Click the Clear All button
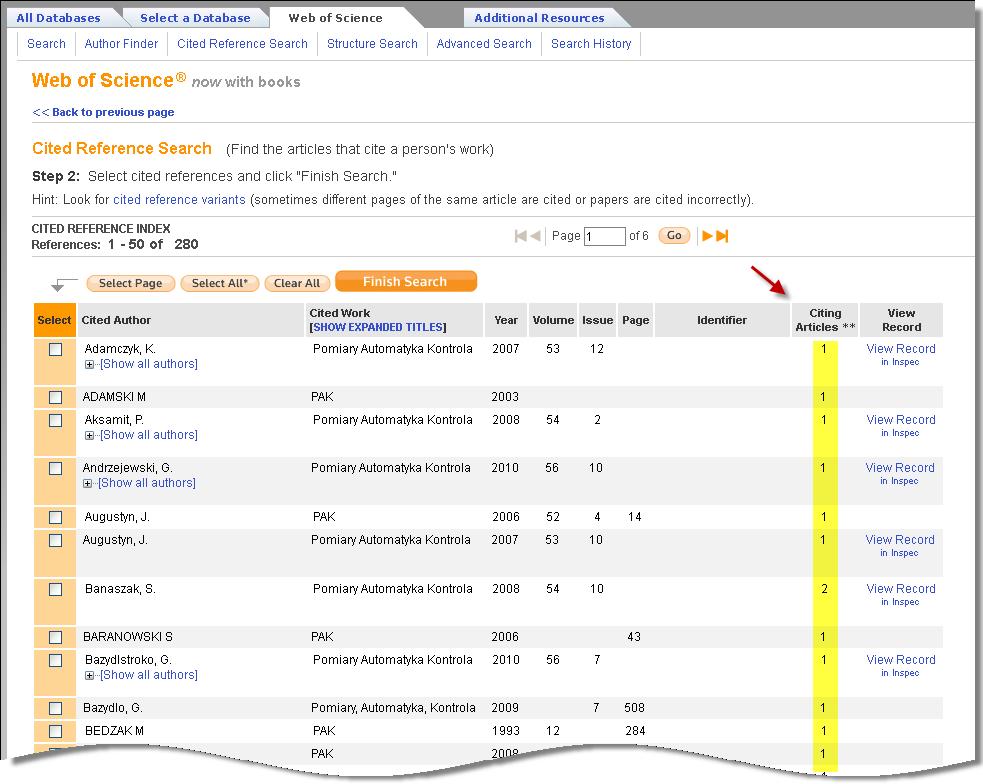Screen dimensions: 983x784 (x=297, y=283)
